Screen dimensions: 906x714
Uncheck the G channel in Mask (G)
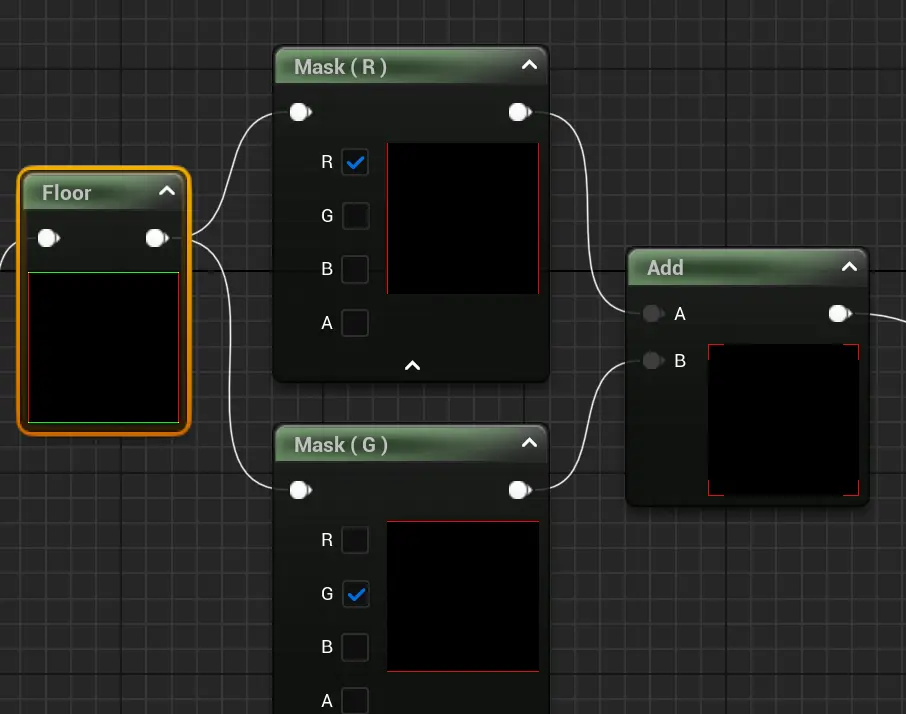point(355,594)
